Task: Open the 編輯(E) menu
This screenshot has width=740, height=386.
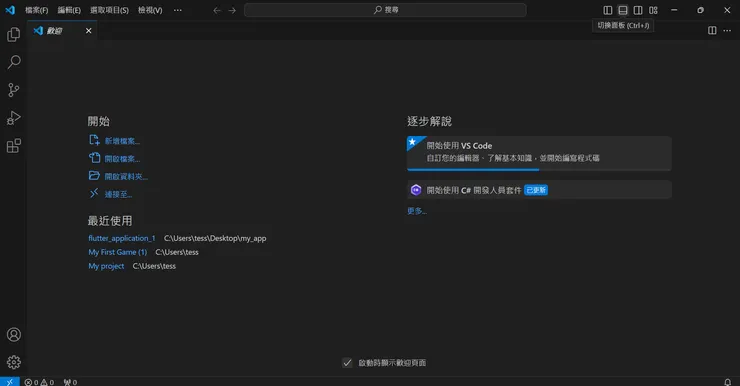Action: pyautogui.click(x=69, y=10)
